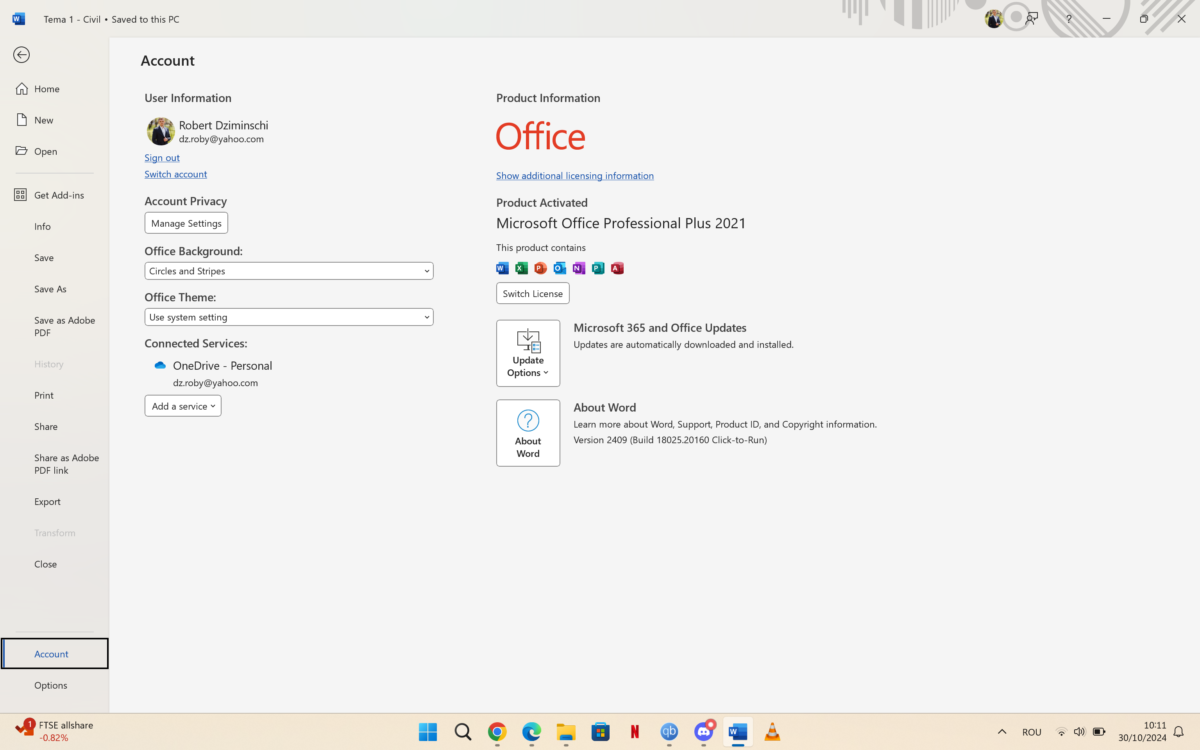Click Robert Dziminschi's user photo
The height and width of the screenshot is (750, 1200).
tap(160, 131)
